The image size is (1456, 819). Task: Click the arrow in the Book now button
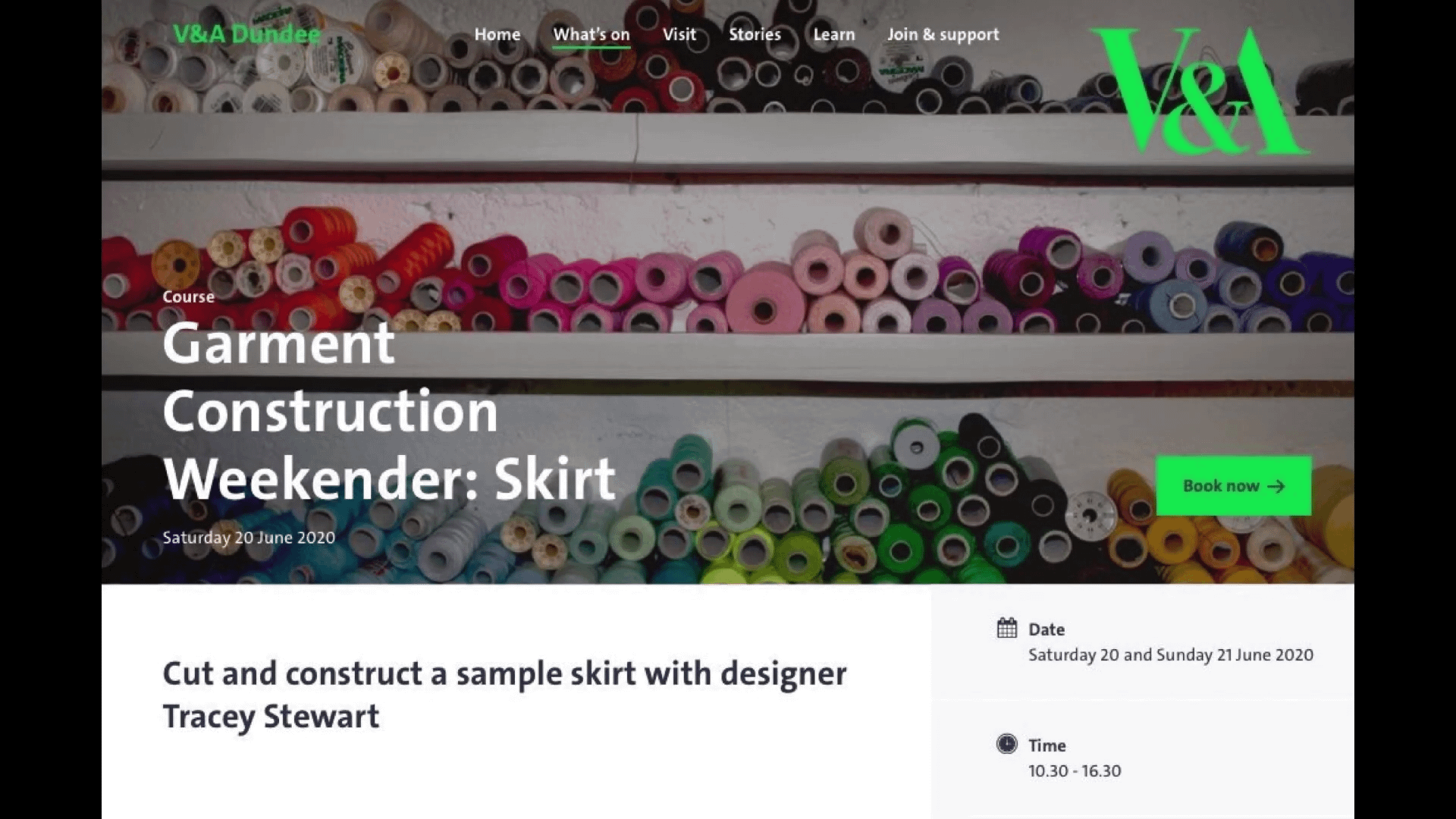1276,486
